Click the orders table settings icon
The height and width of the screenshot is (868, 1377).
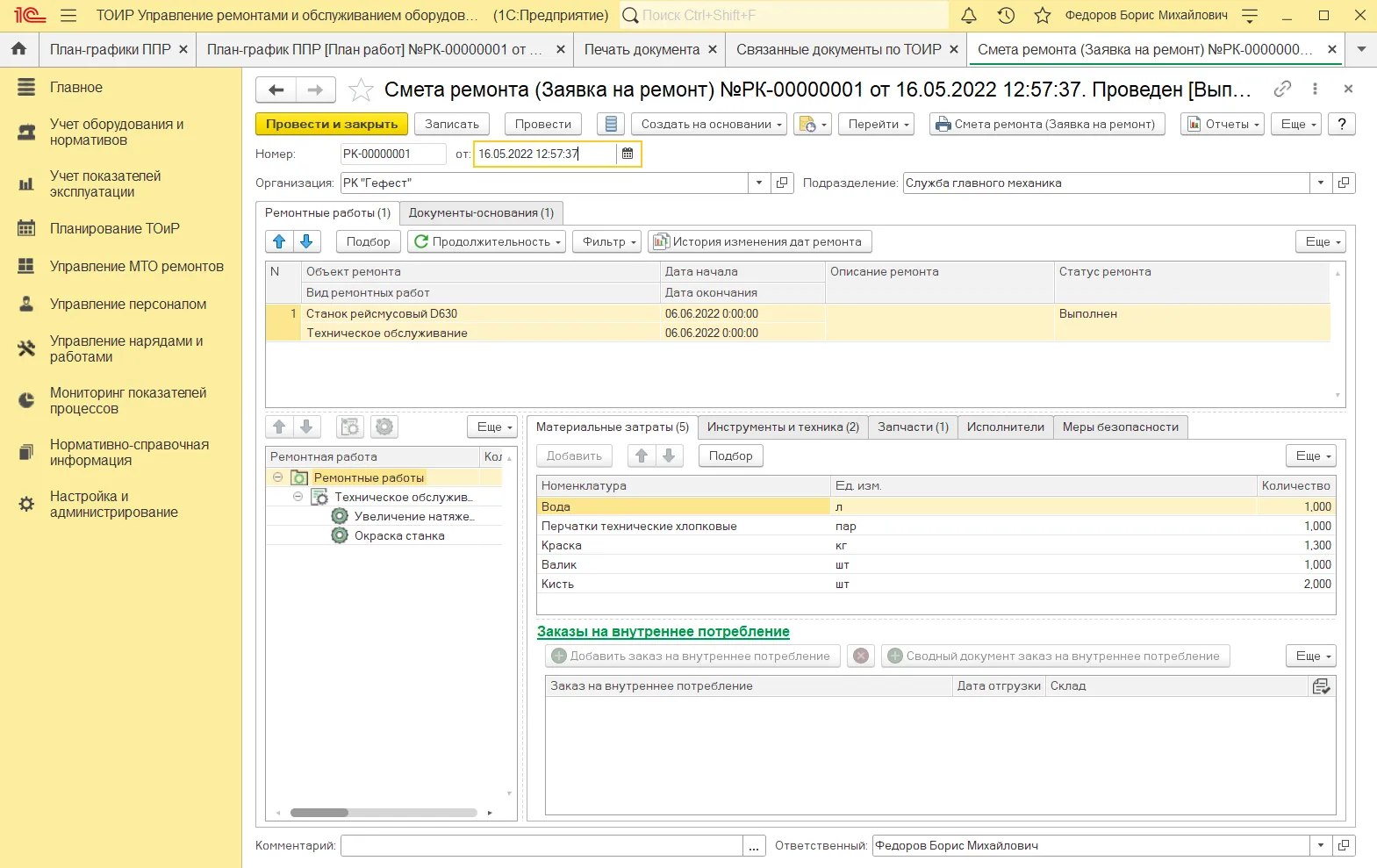[1322, 686]
